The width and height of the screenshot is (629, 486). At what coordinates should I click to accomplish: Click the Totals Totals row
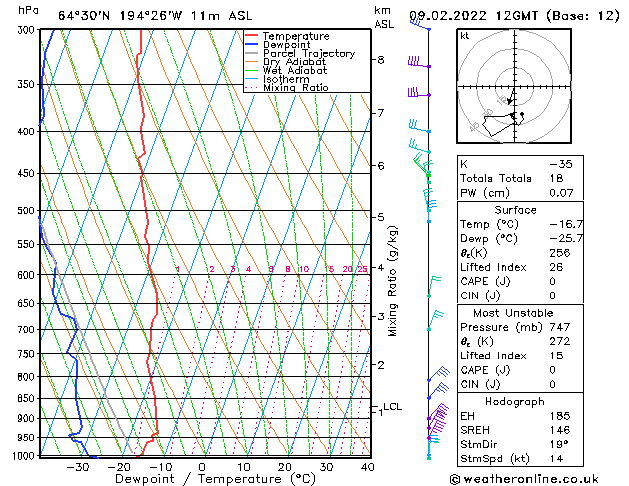[x=520, y=178]
